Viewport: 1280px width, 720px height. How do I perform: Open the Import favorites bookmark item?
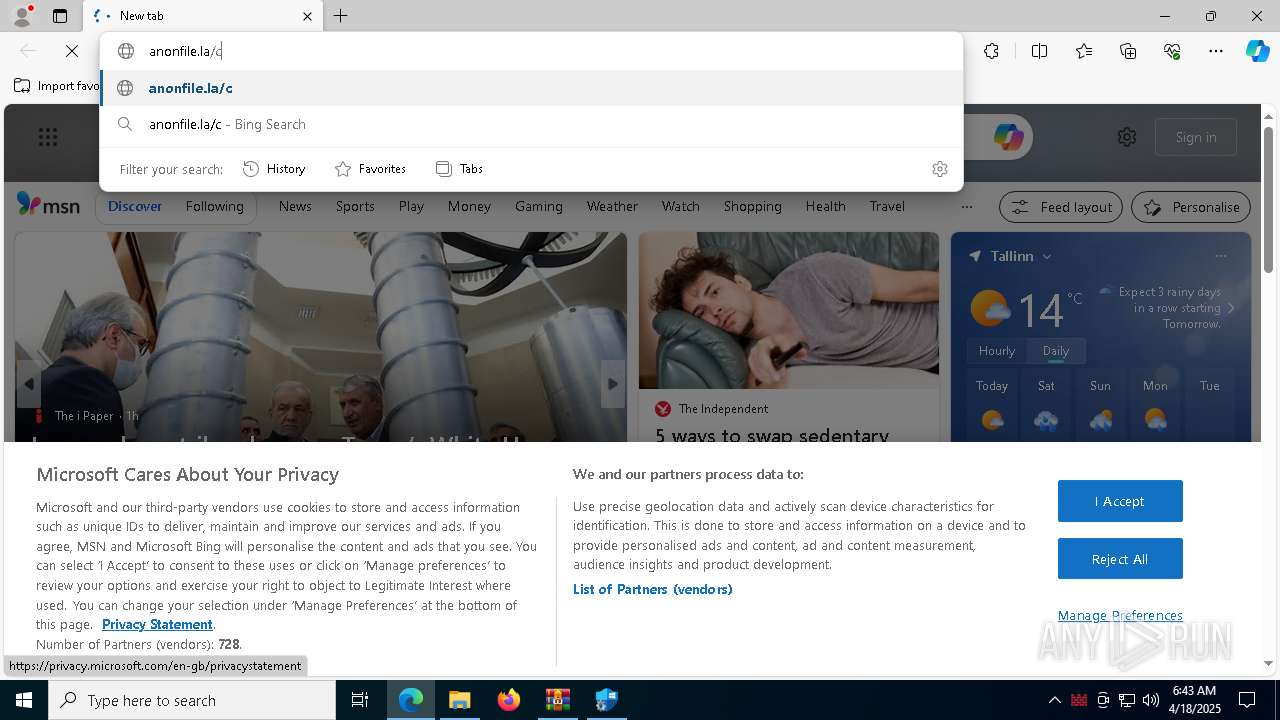(x=57, y=86)
